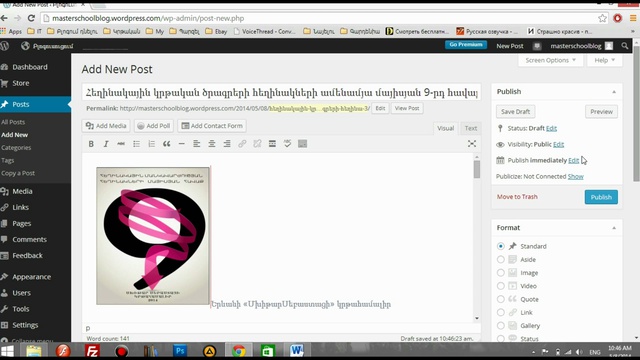Image resolution: width=640 pixels, height=360 pixels.
Task: Remove link from selected text
Action: 257,144
